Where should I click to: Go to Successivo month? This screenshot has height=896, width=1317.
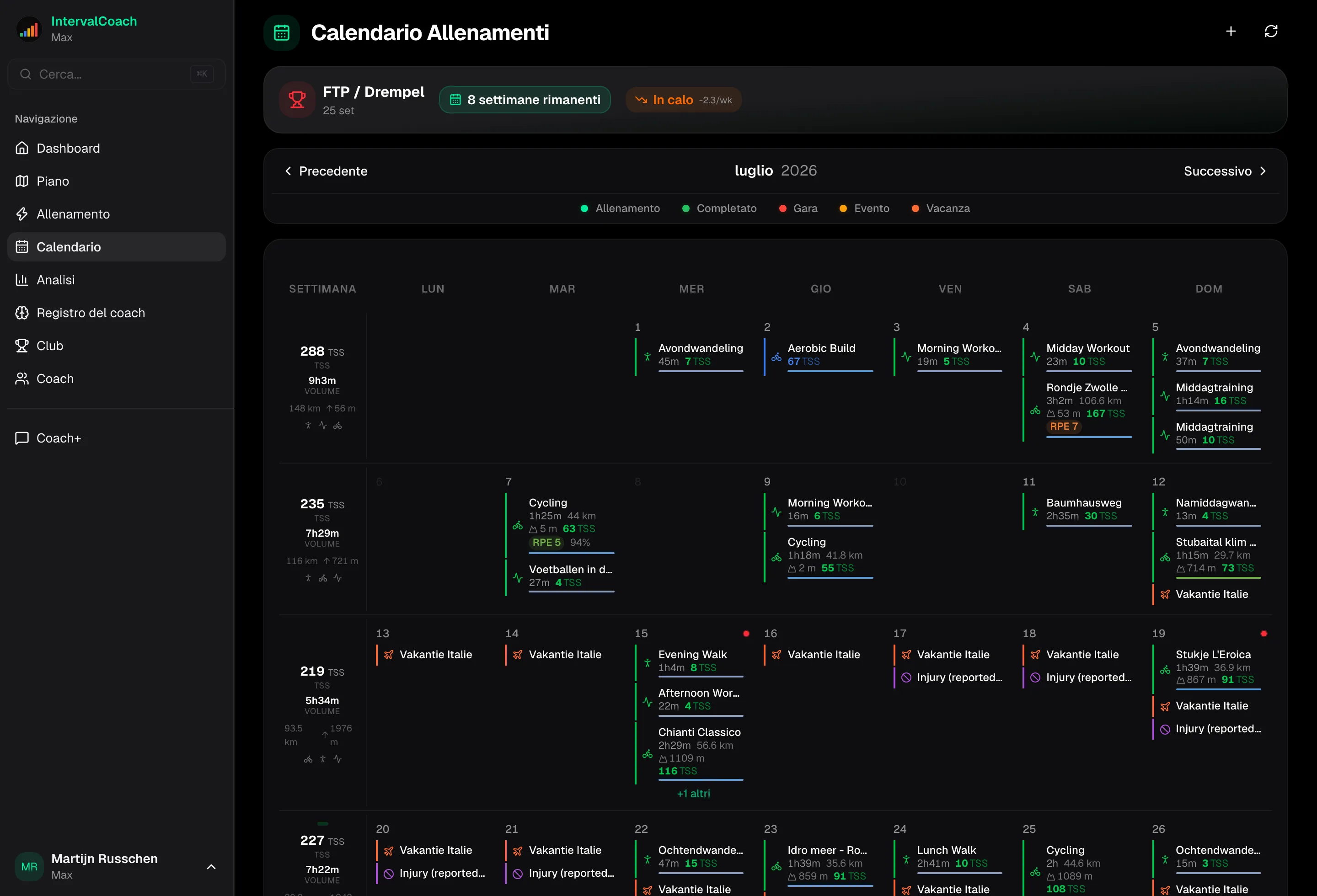coord(1225,171)
